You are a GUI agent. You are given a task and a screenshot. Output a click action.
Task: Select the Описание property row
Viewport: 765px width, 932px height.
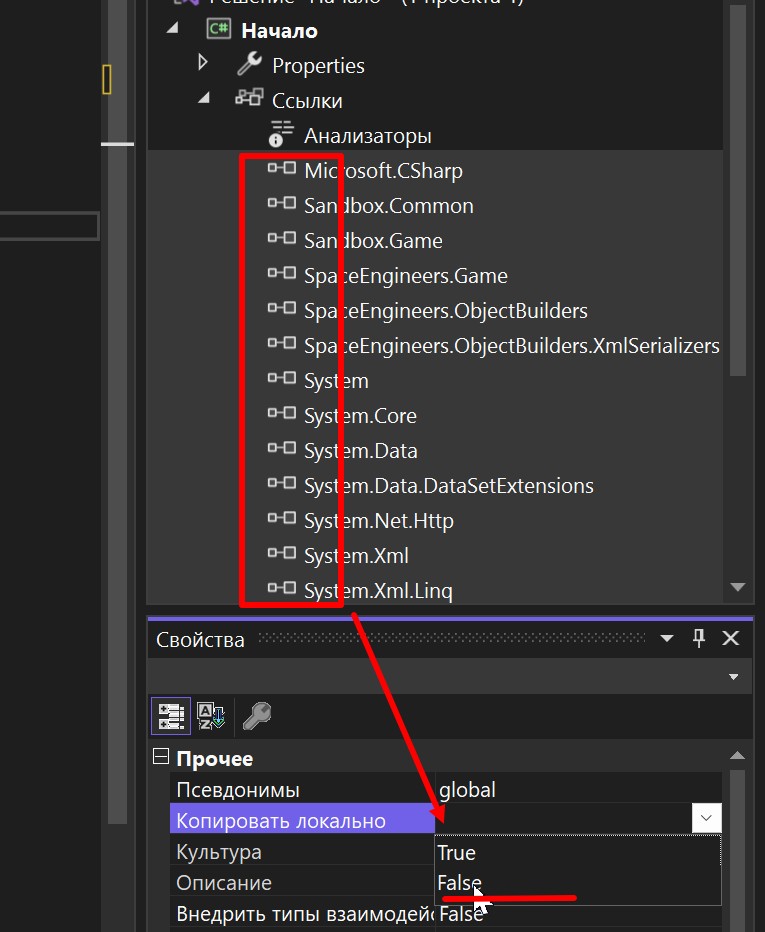coord(303,883)
